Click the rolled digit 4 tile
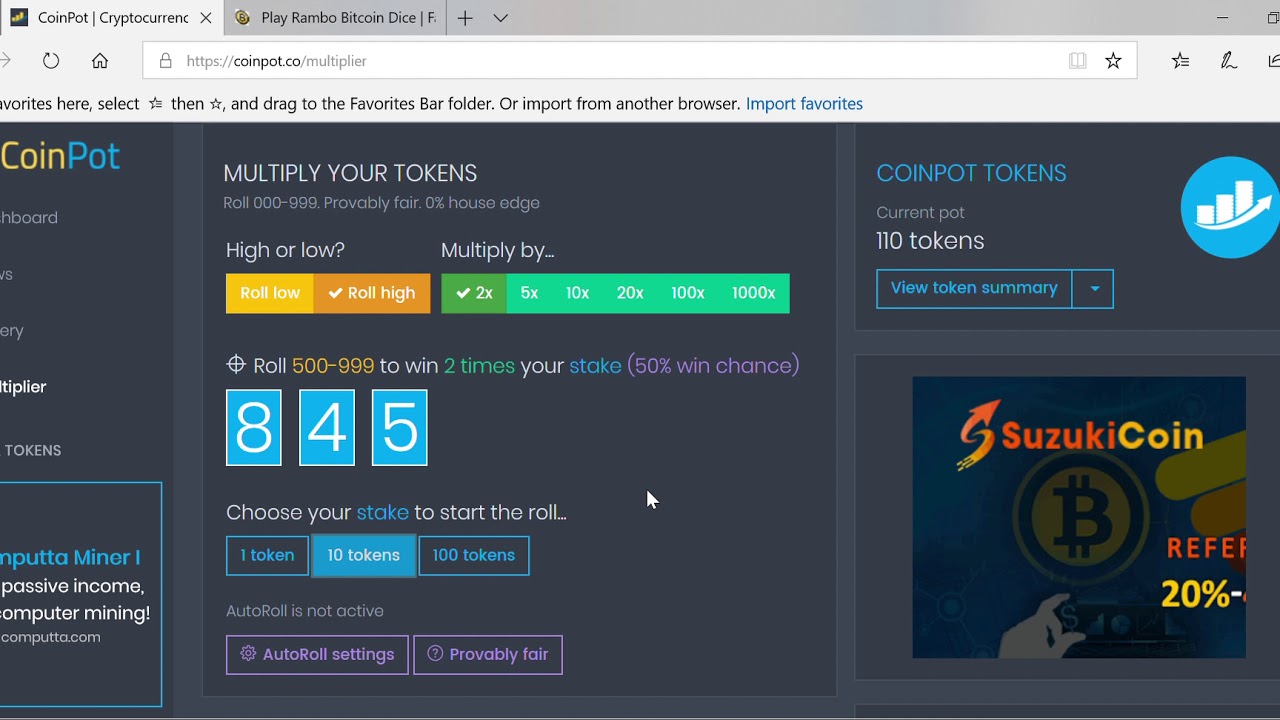Viewport: 1280px width, 720px height. (x=327, y=428)
